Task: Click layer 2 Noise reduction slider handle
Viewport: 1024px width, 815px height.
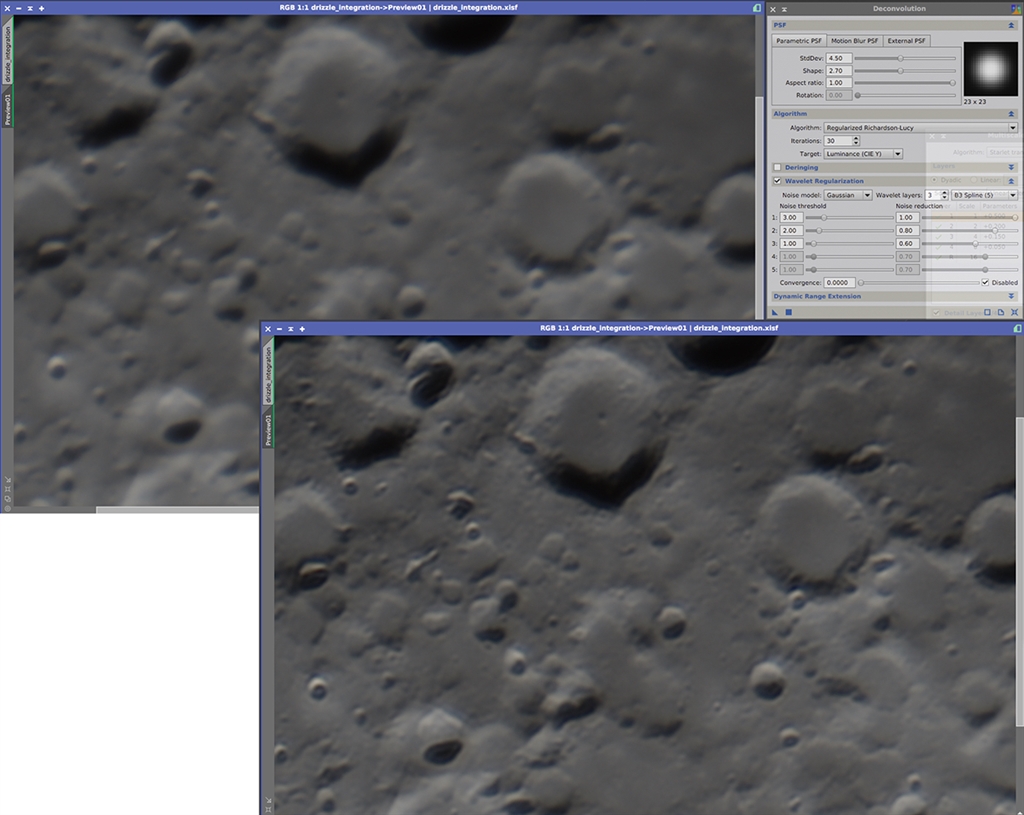Action: (995, 231)
